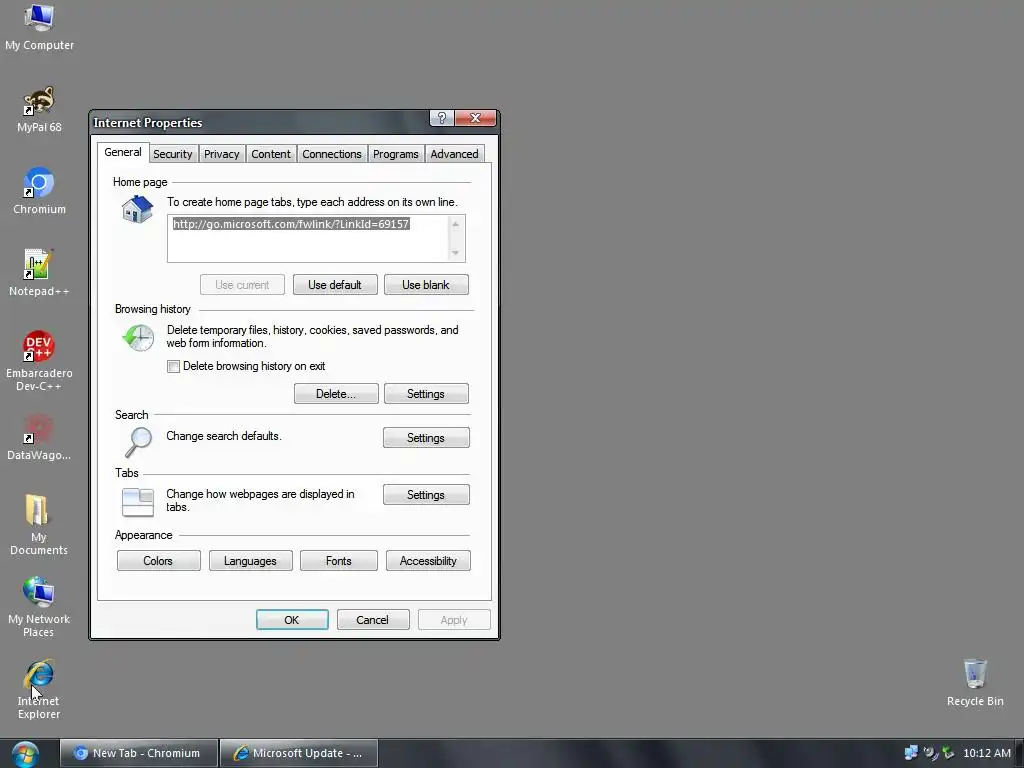Click the Tabs section window icon
Screen dimensions: 1024x768
coord(138,502)
